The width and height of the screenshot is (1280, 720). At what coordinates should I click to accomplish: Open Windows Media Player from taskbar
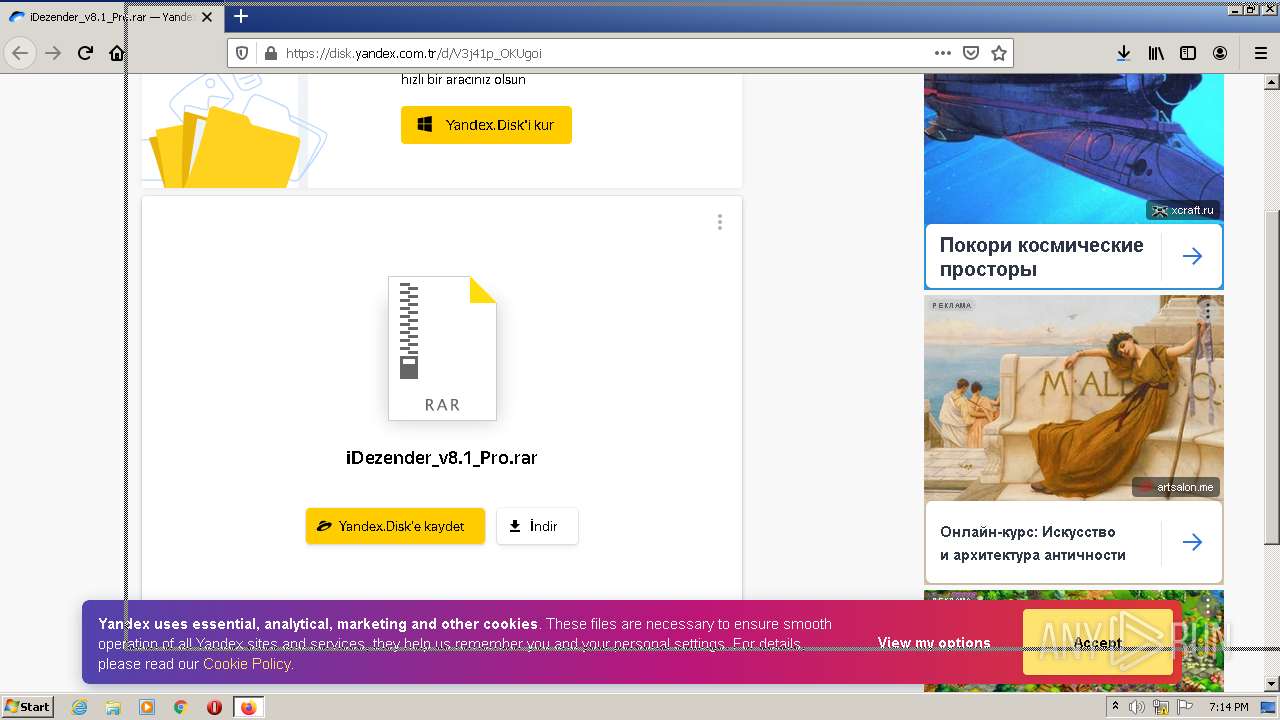coord(147,707)
